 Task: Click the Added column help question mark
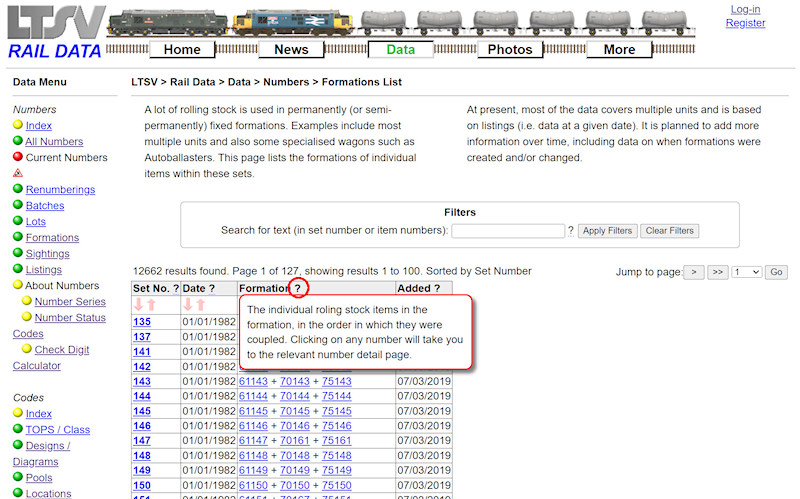tap(436, 289)
